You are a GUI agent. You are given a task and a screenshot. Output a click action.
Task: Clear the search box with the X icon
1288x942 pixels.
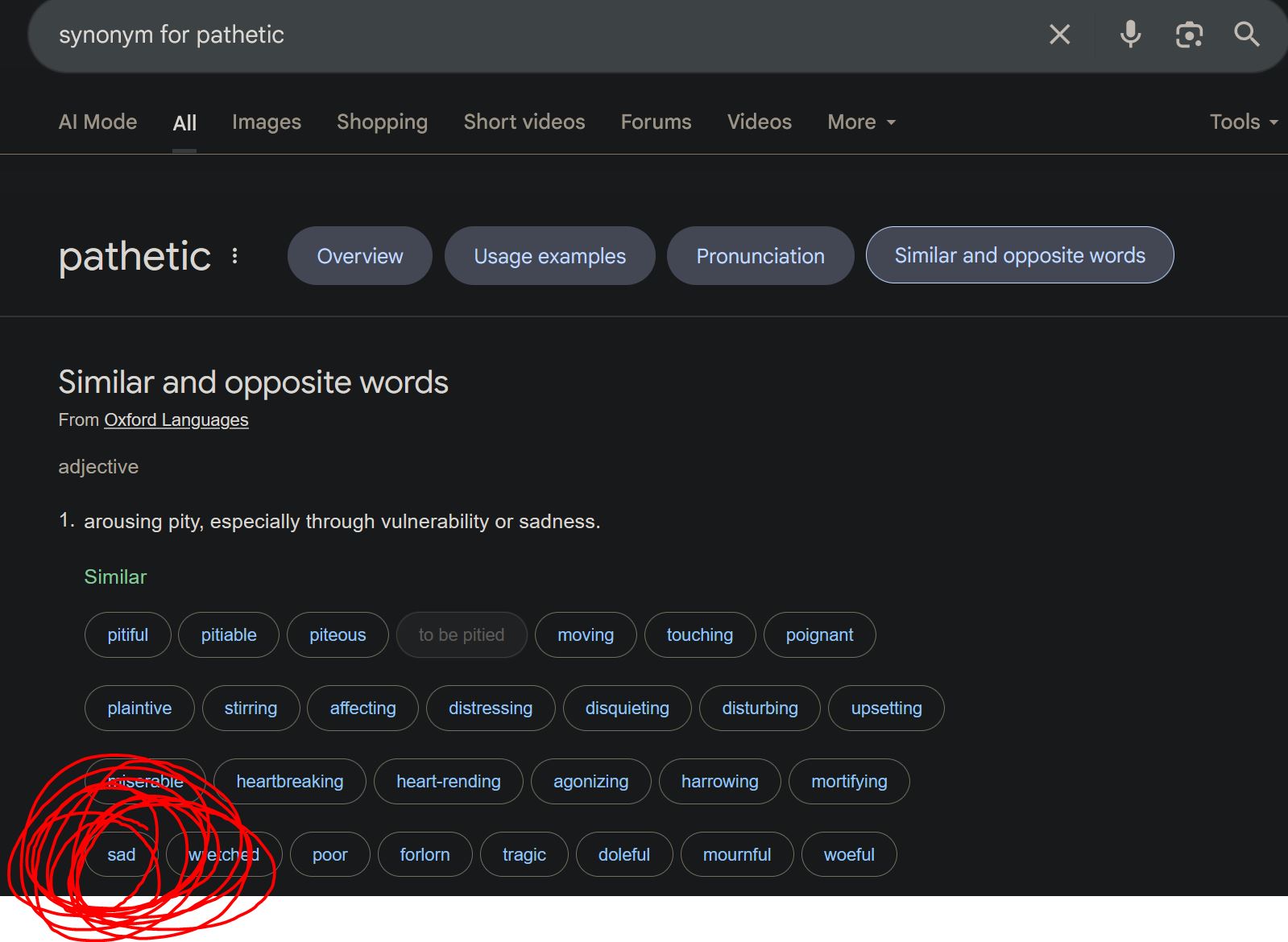point(1059,35)
